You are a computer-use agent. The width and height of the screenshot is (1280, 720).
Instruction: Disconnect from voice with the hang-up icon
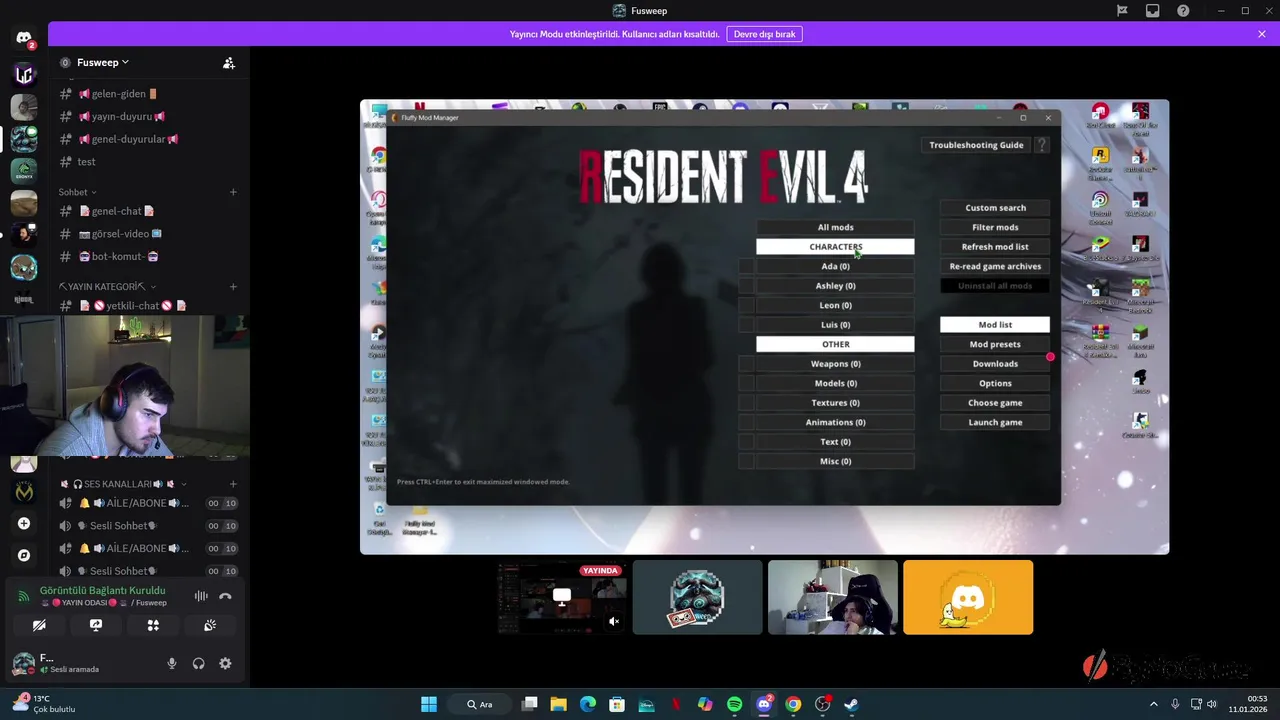[x=225, y=596]
